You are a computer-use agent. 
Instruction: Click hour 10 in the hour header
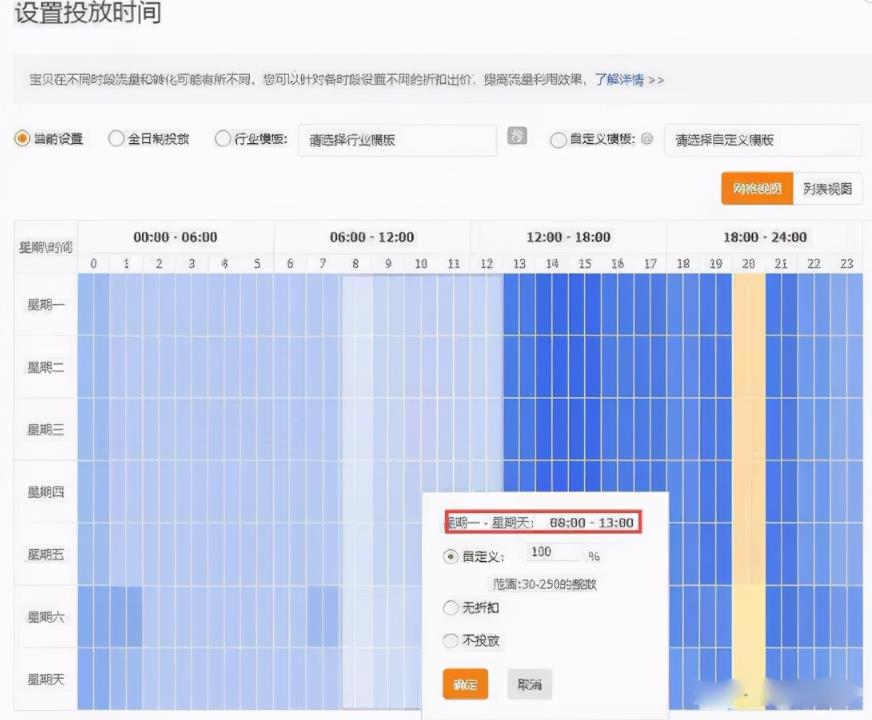coord(421,264)
